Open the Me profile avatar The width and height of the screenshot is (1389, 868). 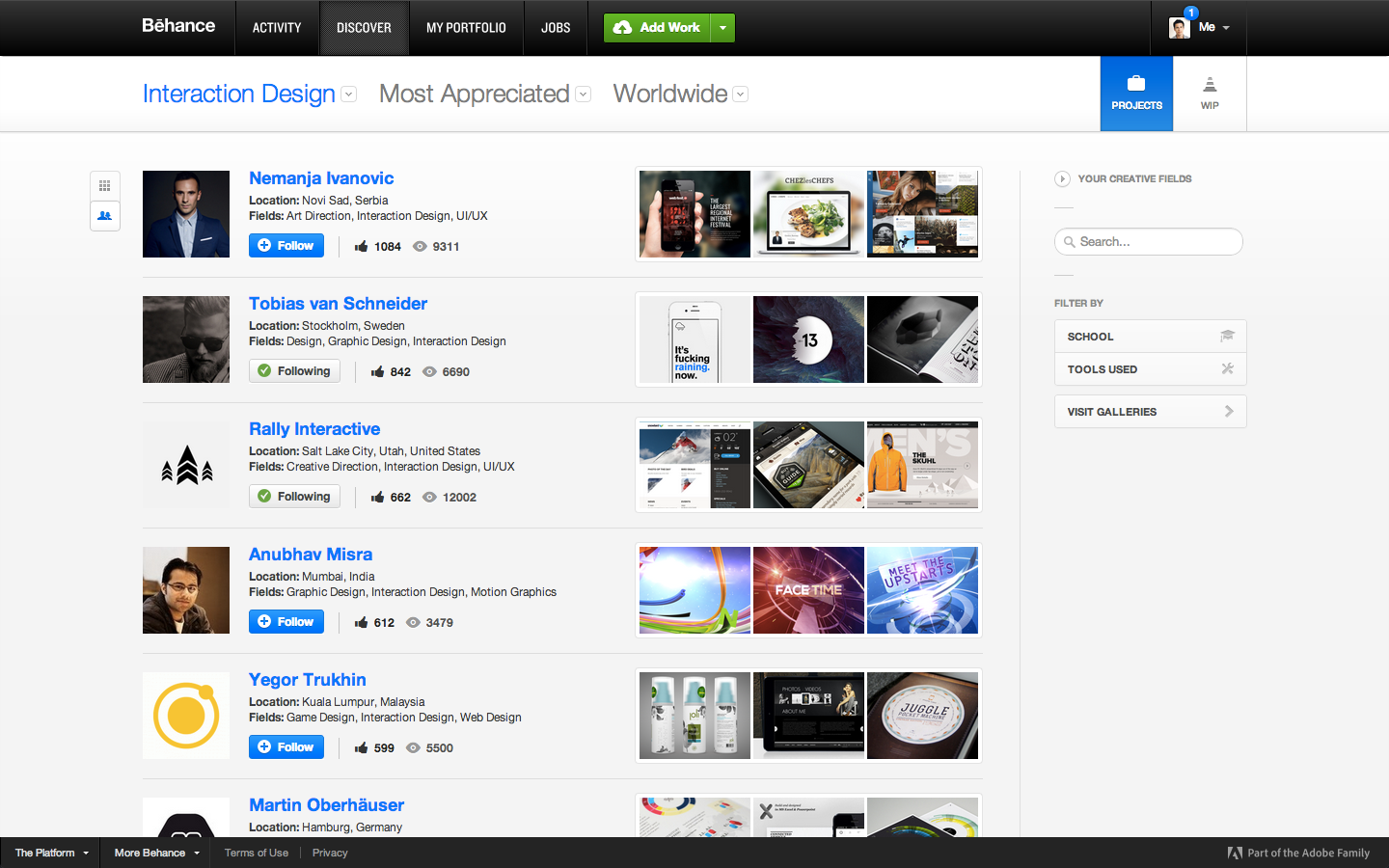(x=1179, y=28)
